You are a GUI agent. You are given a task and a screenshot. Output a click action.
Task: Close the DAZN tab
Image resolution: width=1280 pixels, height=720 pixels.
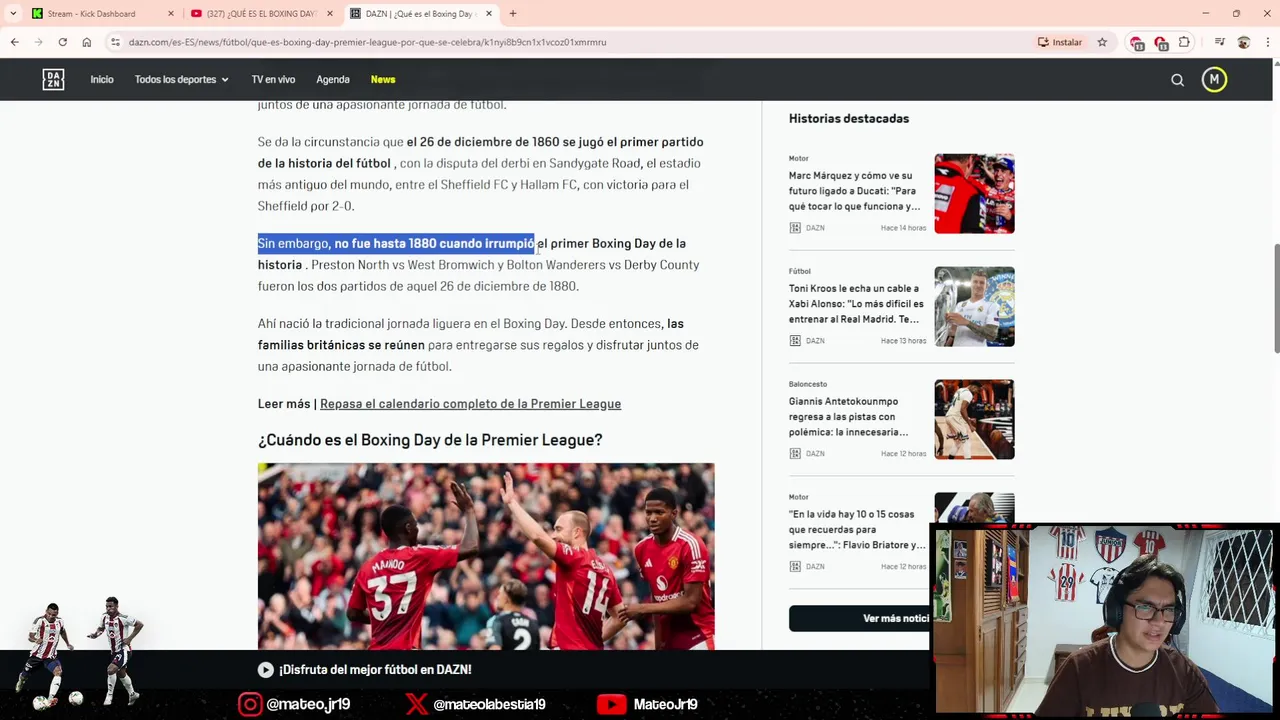point(489,14)
